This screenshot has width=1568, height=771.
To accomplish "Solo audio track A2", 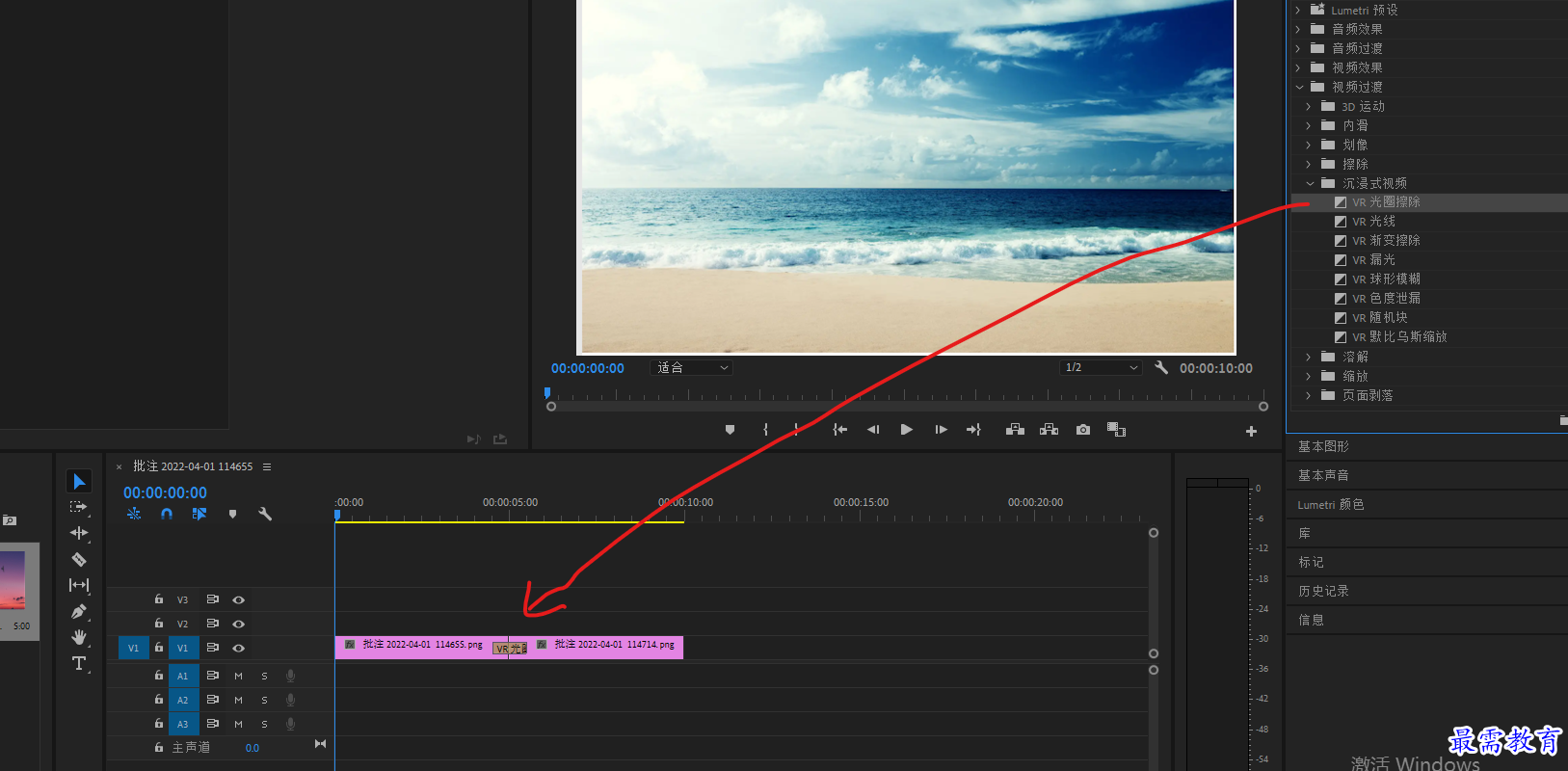I will click(264, 700).
